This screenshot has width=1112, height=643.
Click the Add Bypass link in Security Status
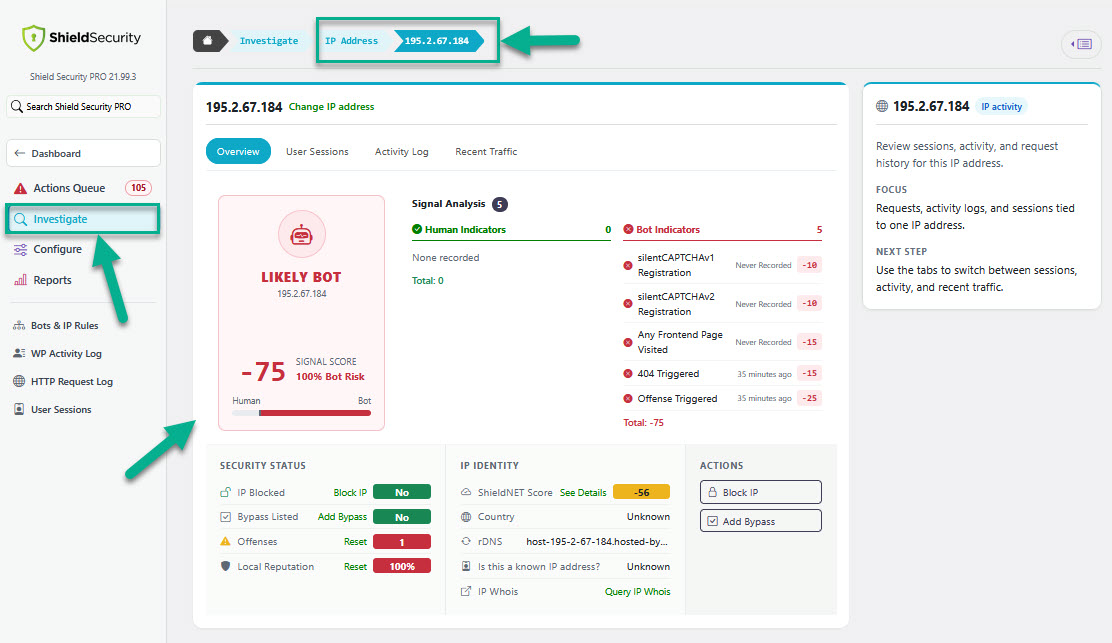(342, 517)
